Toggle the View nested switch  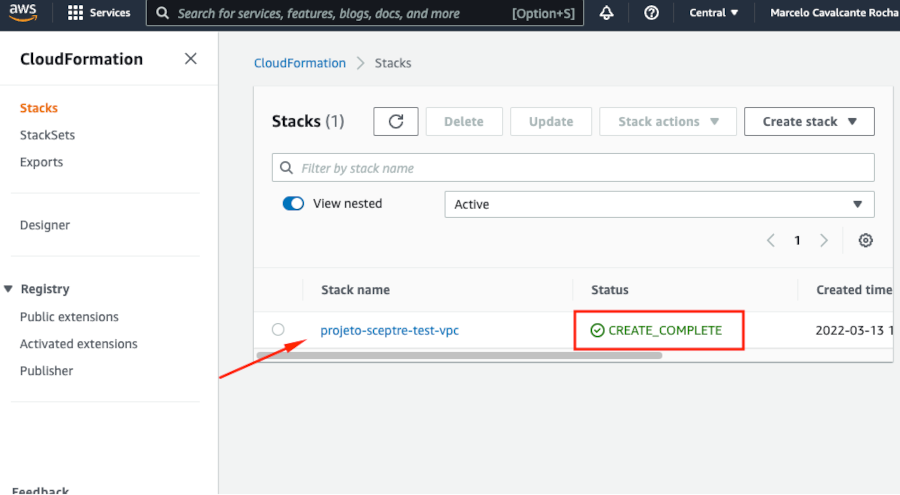pos(293,203)
